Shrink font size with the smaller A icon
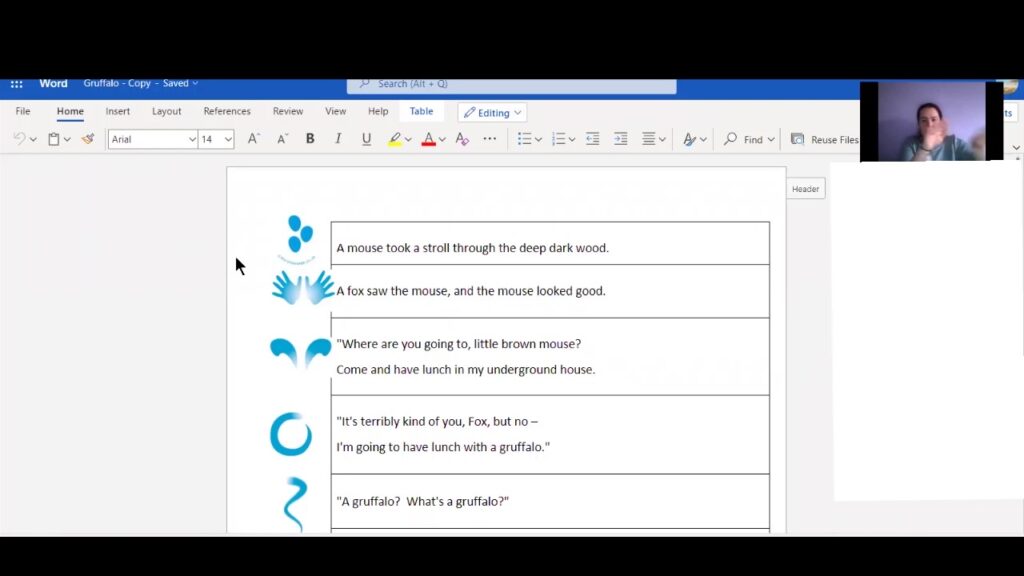The image size is (1024, 576). pos(282,138)
